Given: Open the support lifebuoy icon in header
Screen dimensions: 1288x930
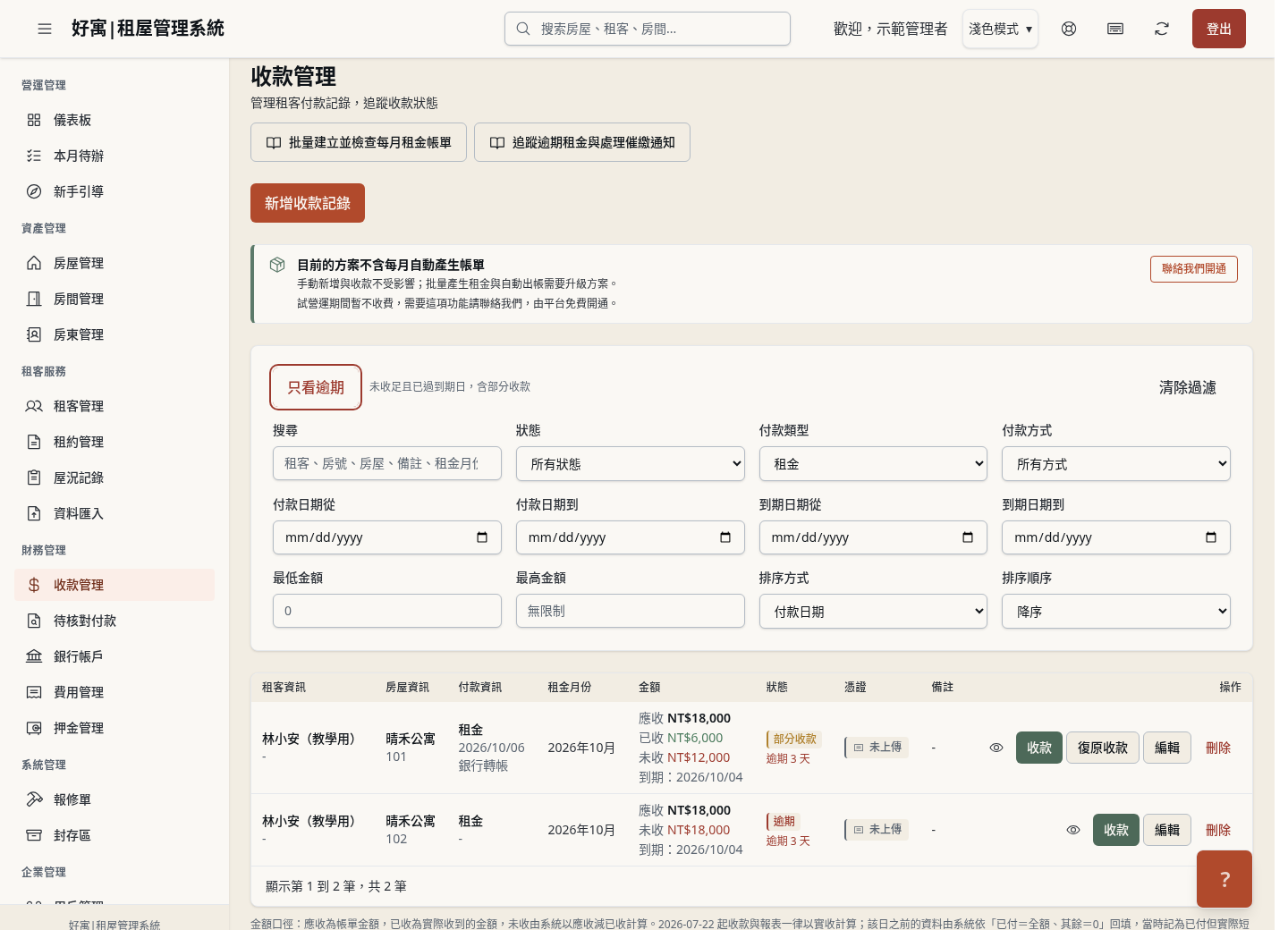Looking at the screenshot, I should tap(1069, 29).
